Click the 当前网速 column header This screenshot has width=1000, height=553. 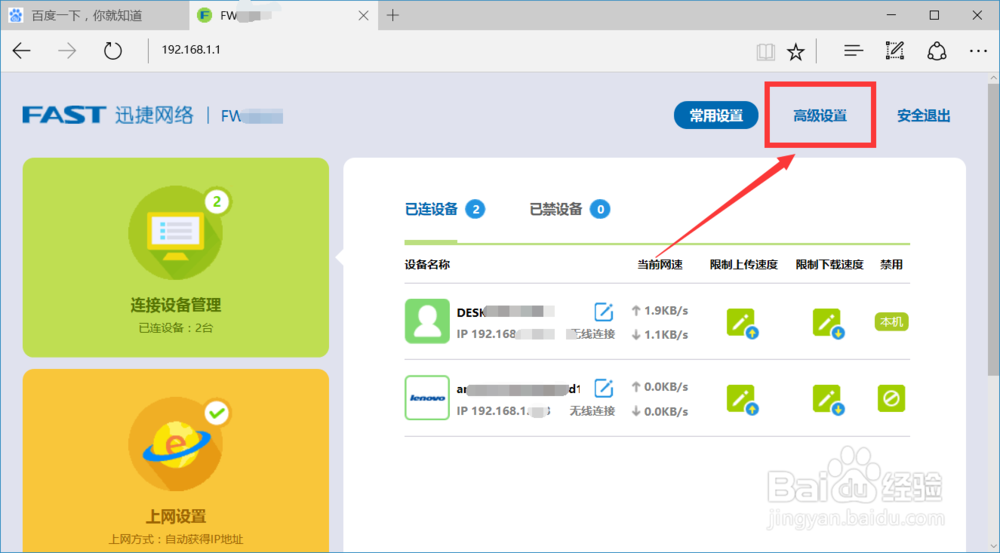click(660, 265)
